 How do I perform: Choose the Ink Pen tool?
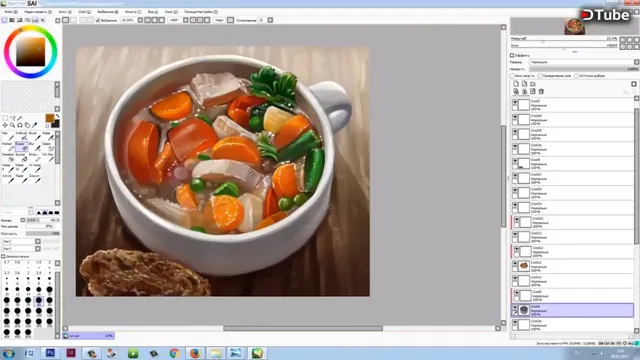(48, 157)
